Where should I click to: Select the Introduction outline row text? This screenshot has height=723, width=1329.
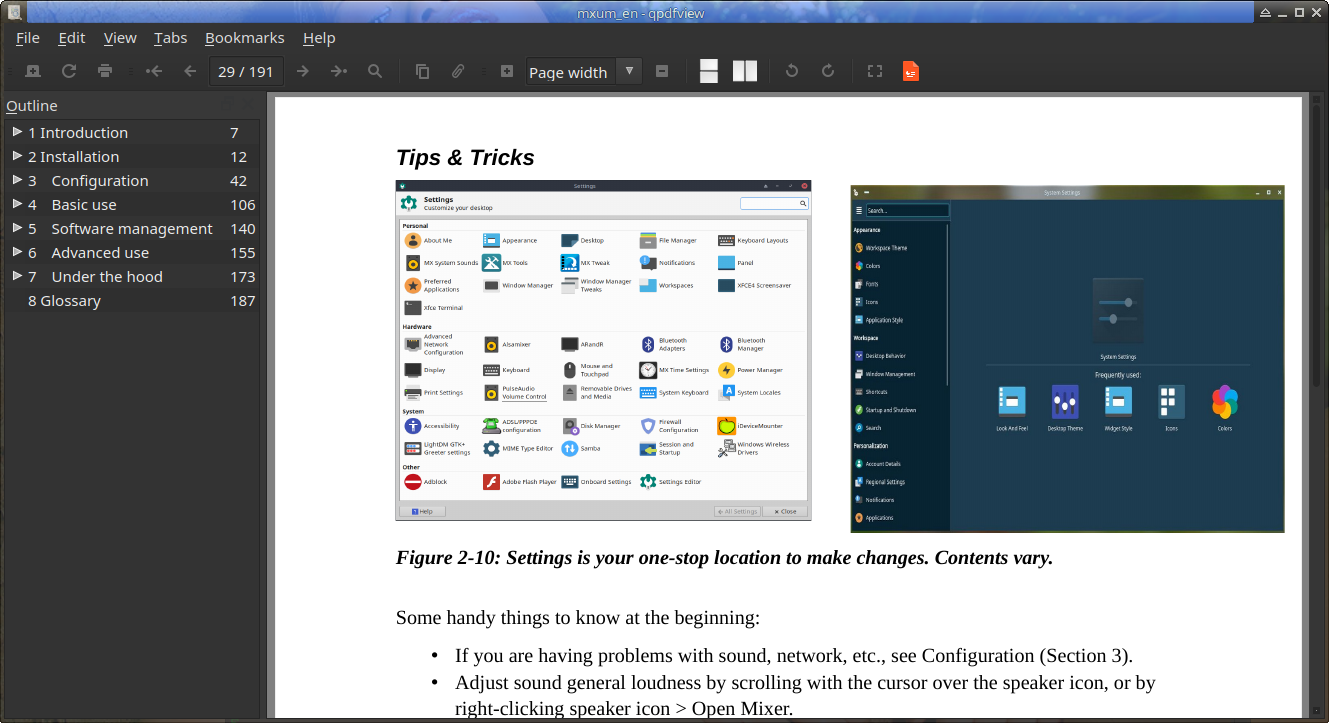78,133
